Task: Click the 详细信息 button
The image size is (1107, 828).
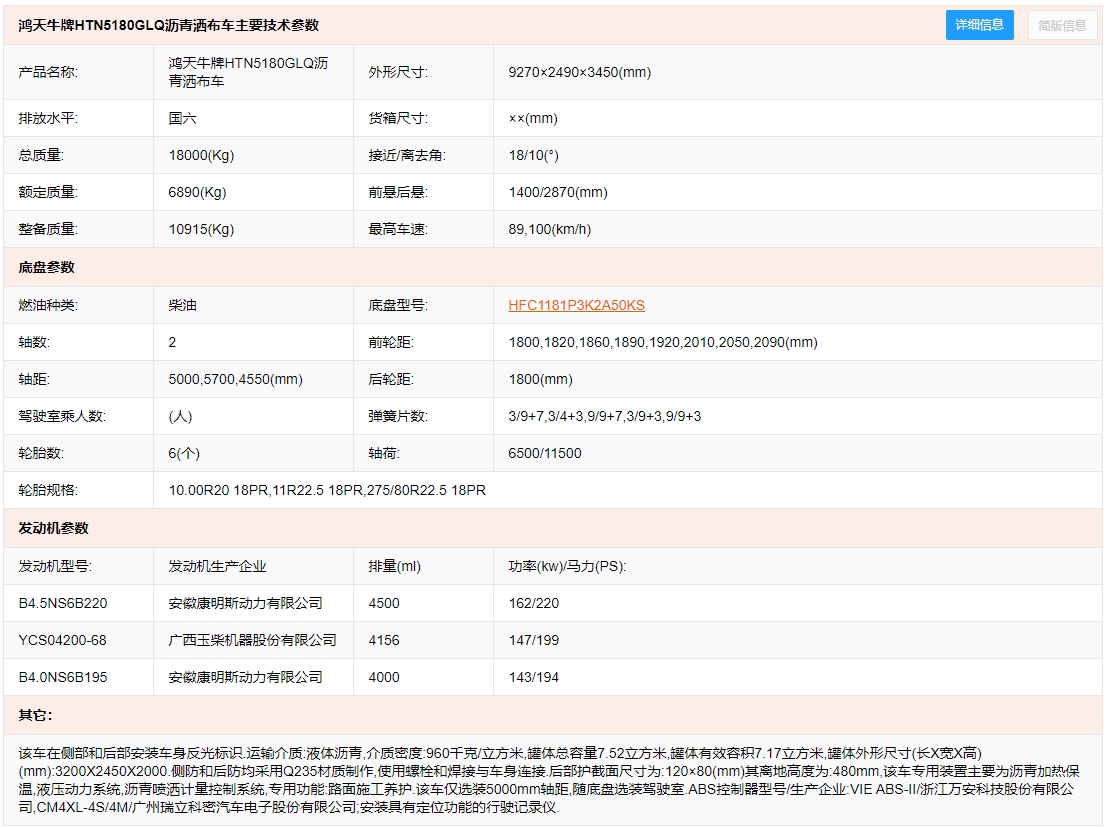Action: [979, 25]
